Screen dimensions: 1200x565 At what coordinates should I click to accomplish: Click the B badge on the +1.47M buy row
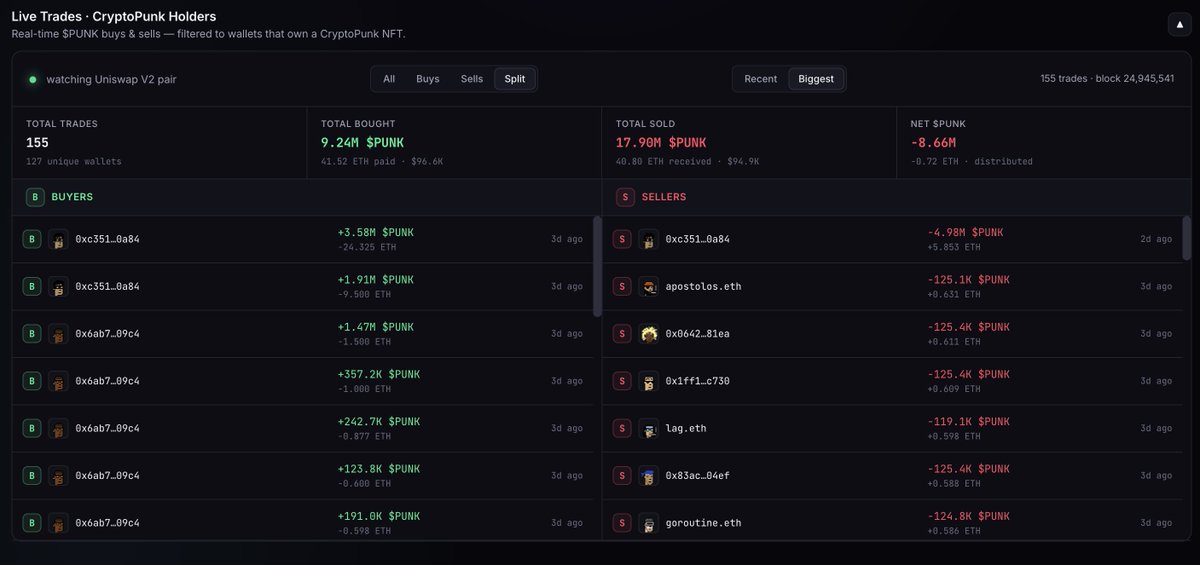click(32, 334)
